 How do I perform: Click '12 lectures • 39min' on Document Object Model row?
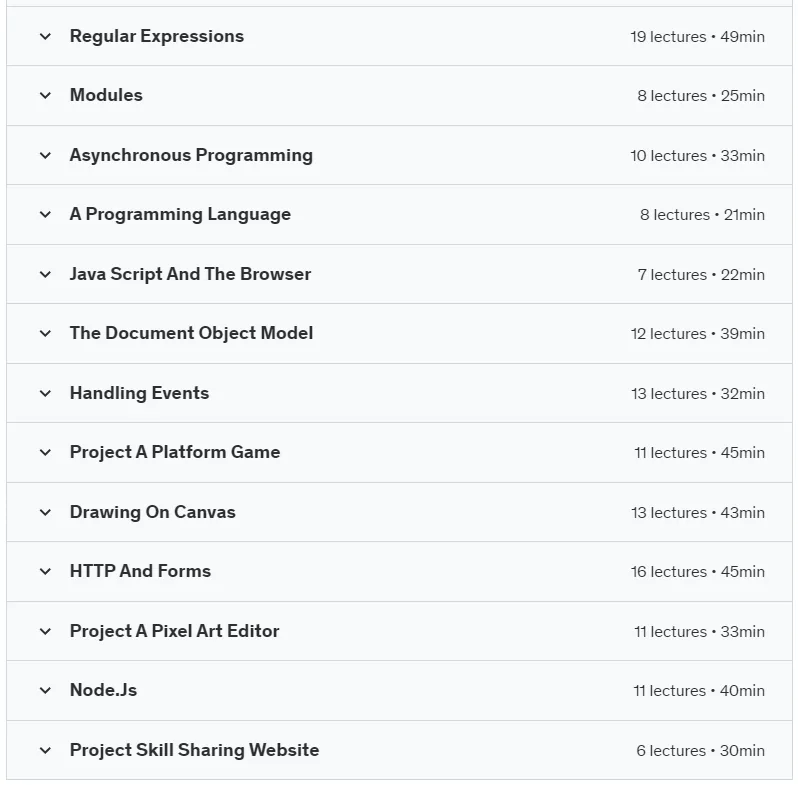[x=698, y=334]
